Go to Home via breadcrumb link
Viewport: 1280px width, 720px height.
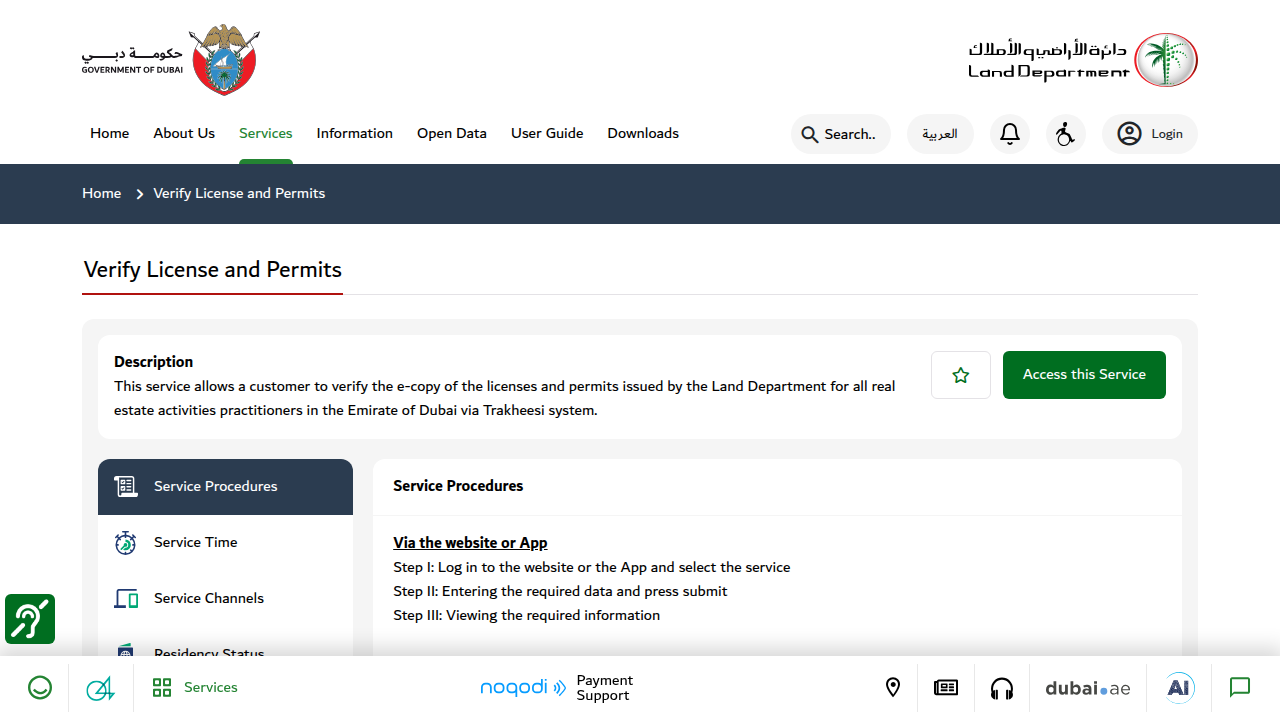tap(102, 193)
